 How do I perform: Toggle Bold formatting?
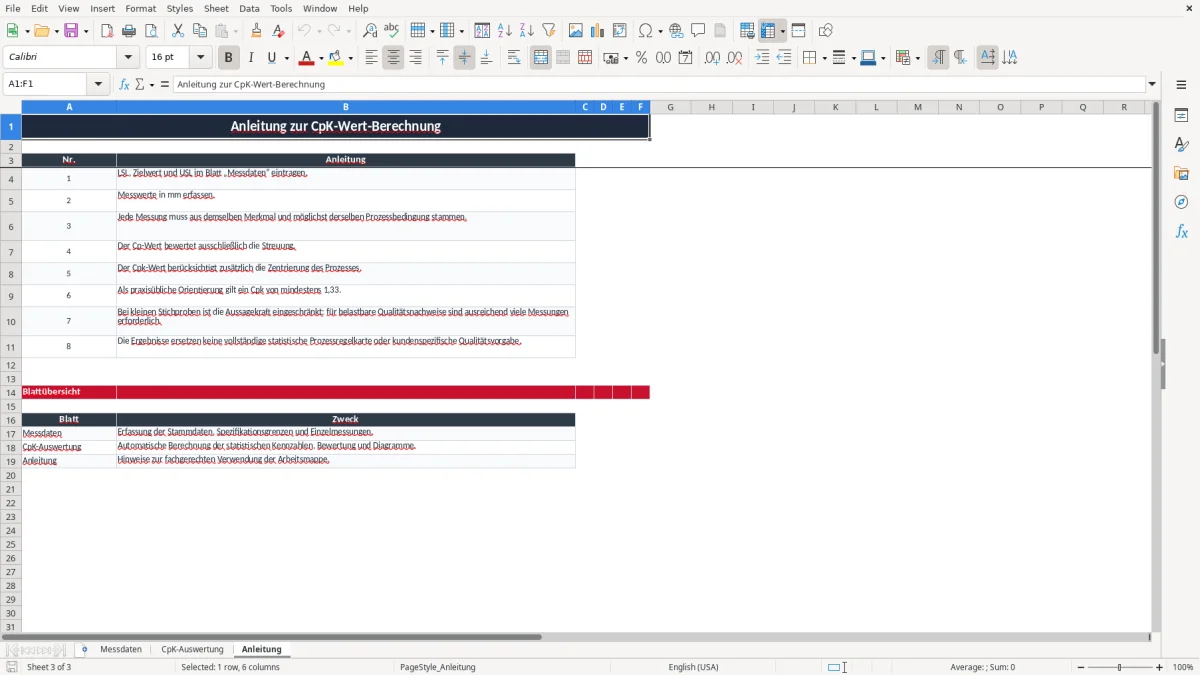(x=229, y=58)
